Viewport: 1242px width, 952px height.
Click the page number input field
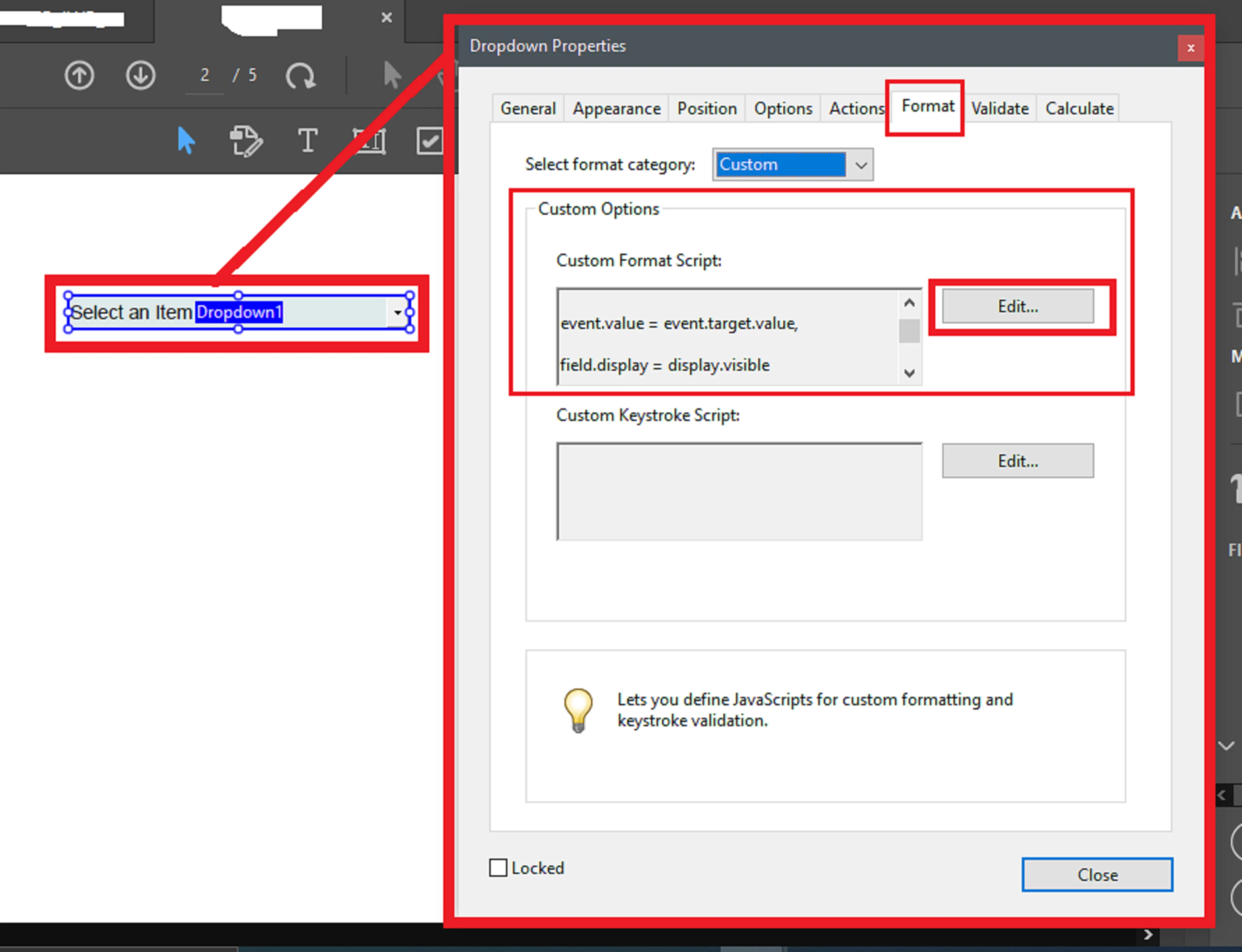tap(205, 75)
